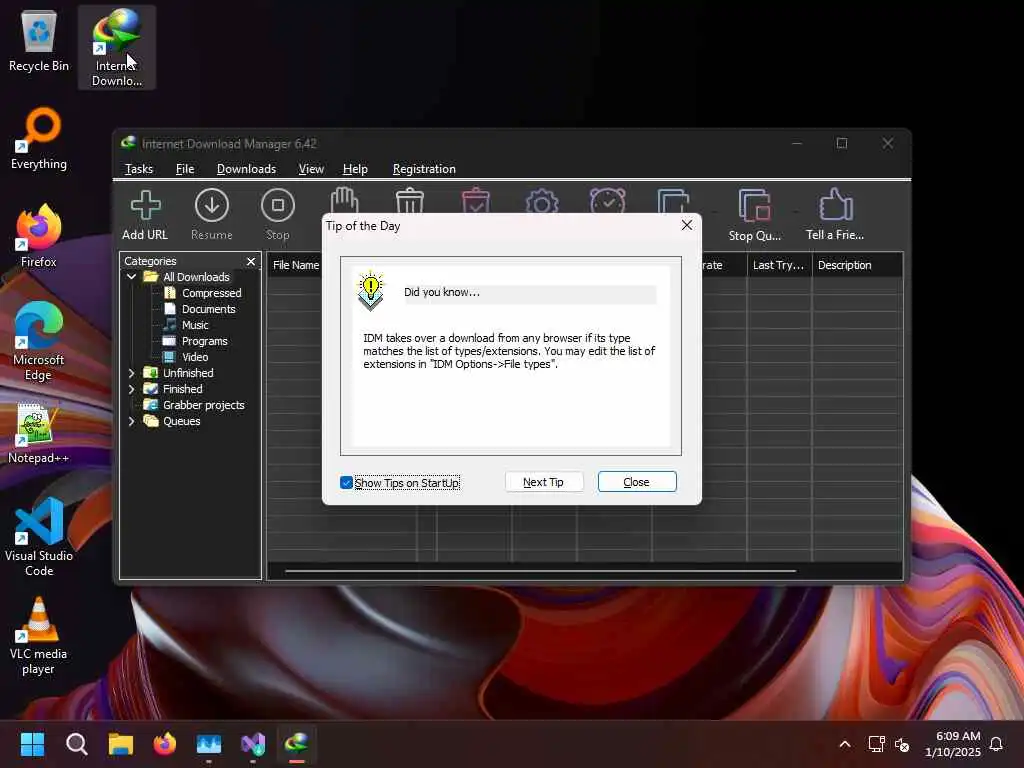Open the Help menu
Viewport: 1024px width, 768px height.
(x=355, y=169)
